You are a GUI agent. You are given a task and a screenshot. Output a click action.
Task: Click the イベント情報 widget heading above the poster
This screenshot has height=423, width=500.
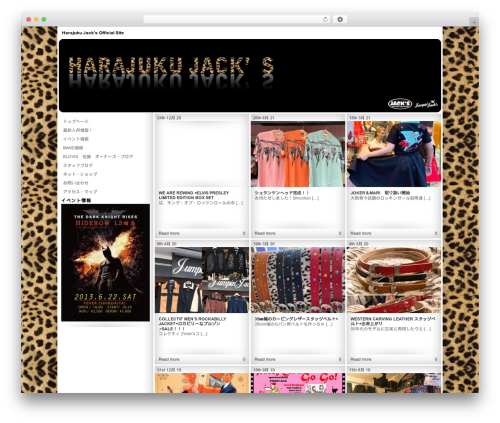click(76, 200)
